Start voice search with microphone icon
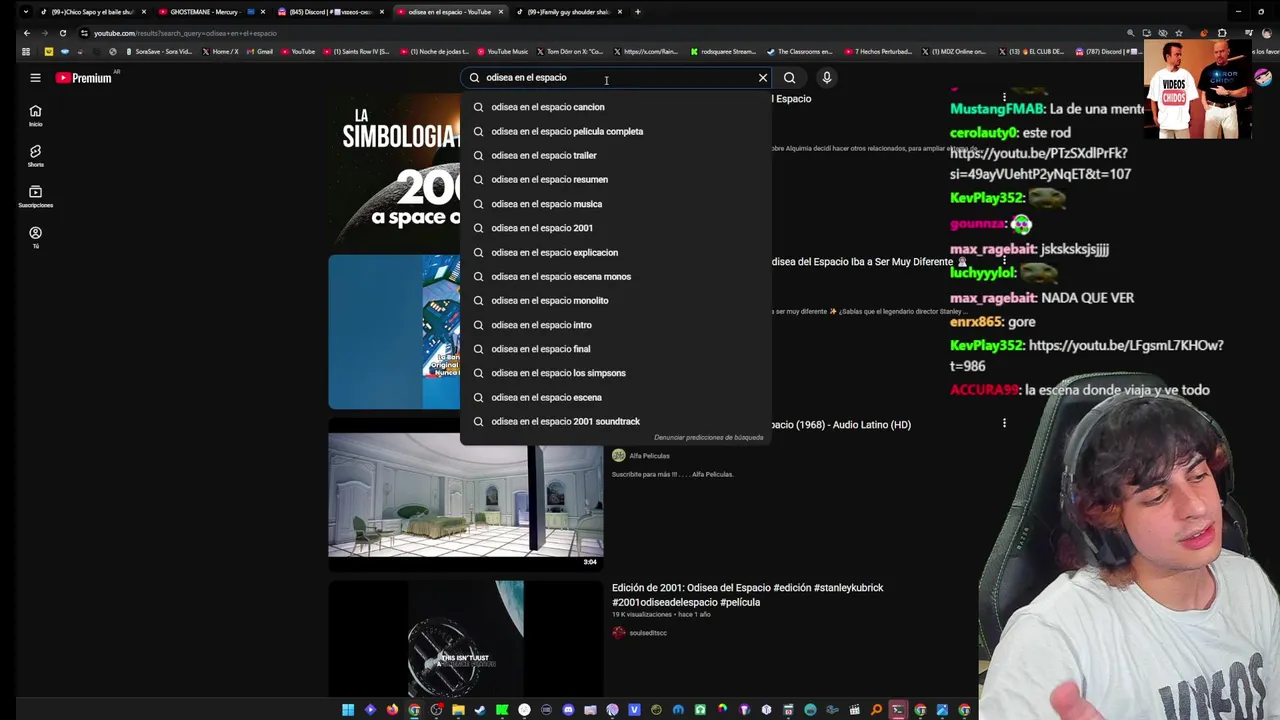Viewport: 1280px width, 720px height. click(826, 77)
